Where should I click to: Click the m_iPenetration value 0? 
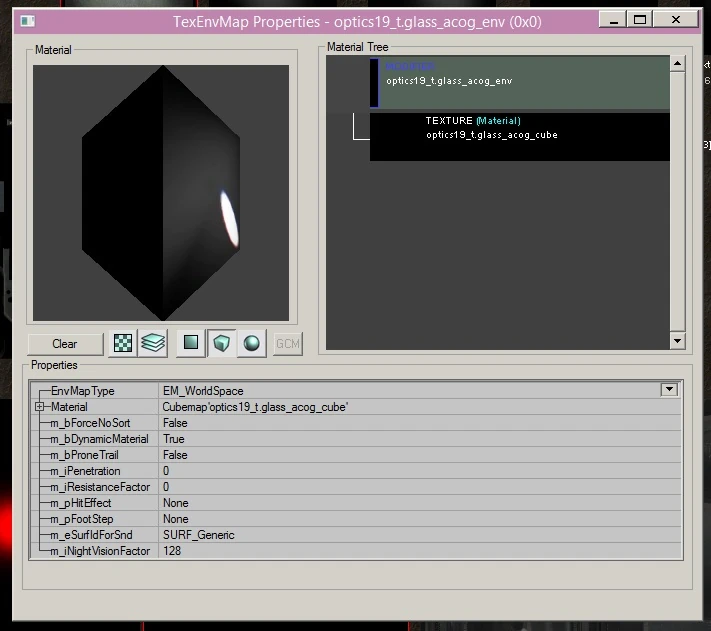(x=166, y=471)
